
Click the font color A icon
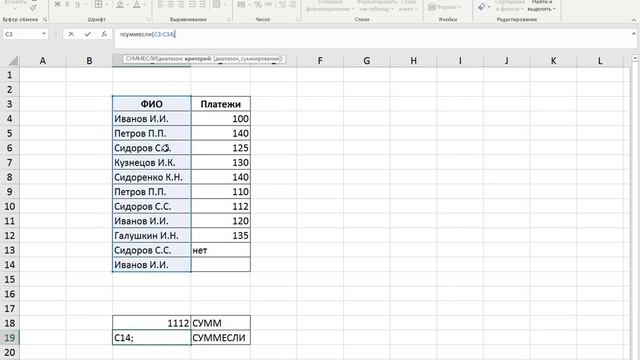[137, 4]
